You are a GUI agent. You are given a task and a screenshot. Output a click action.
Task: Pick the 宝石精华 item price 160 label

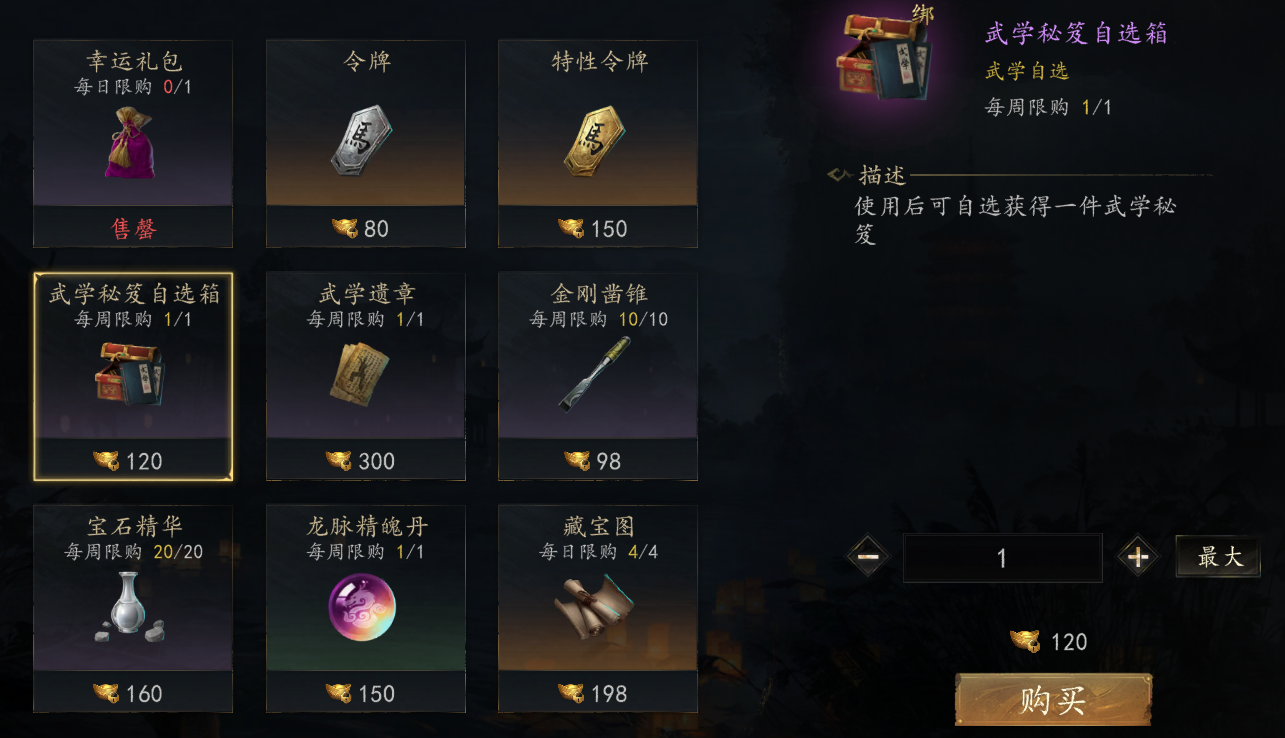pyautogui.click(x=128, y=693)
